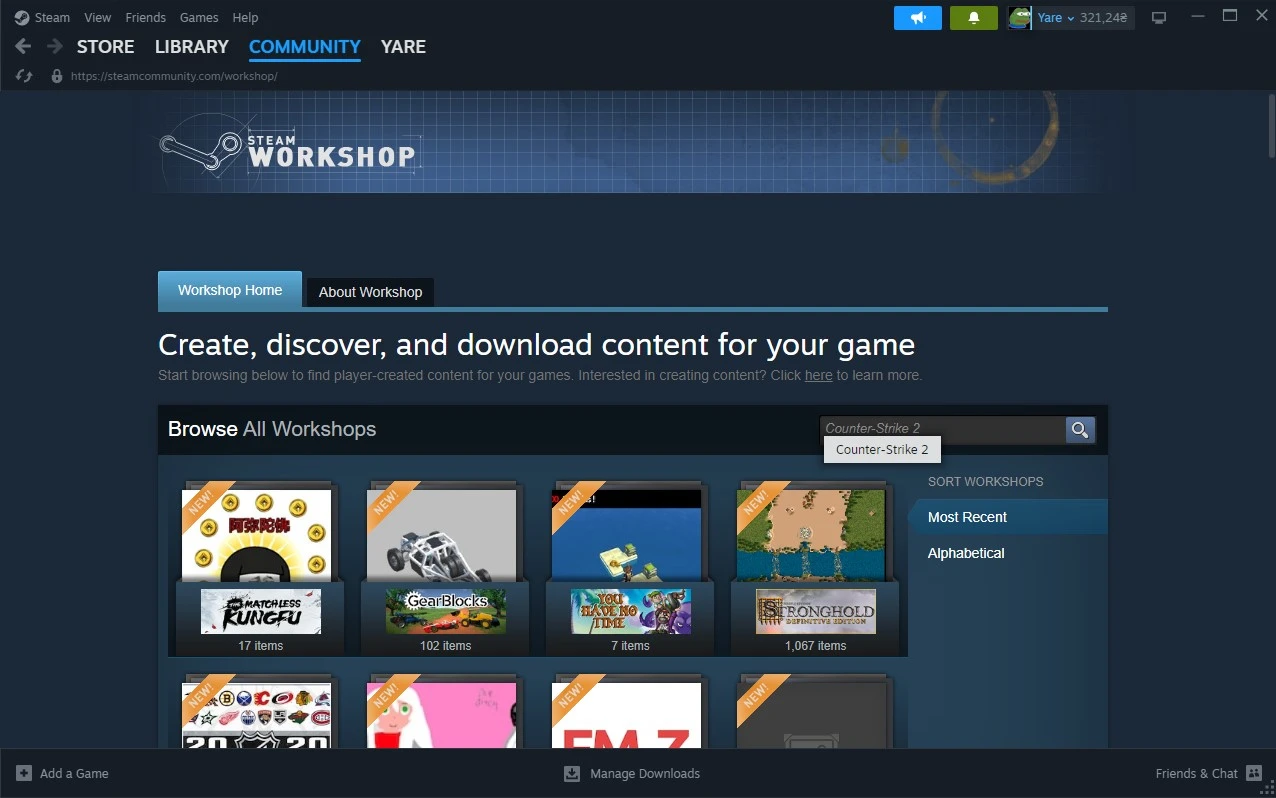Select the COMMUNITY section
The width and height of the screenshot is (1276, 798).
305,47
